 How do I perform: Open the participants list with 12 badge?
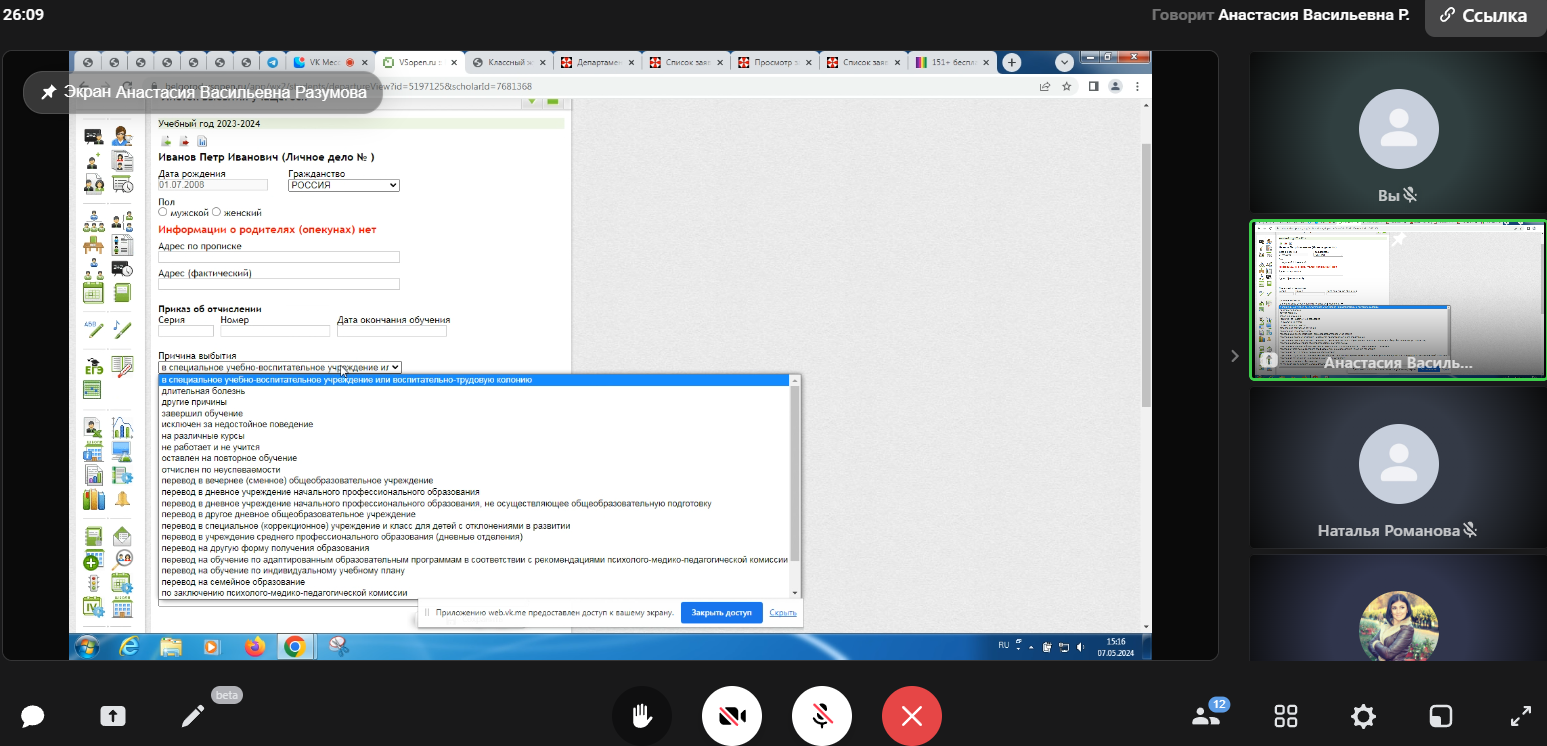pos(1206,716)
